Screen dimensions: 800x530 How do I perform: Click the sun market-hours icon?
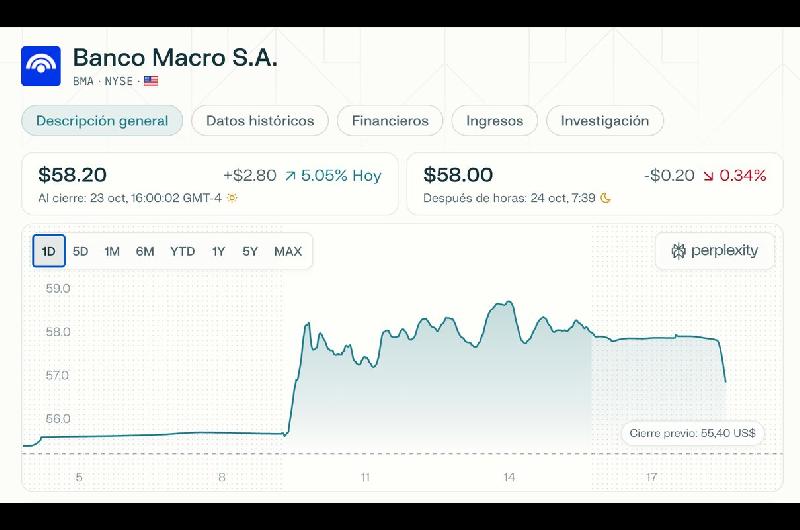233,198
